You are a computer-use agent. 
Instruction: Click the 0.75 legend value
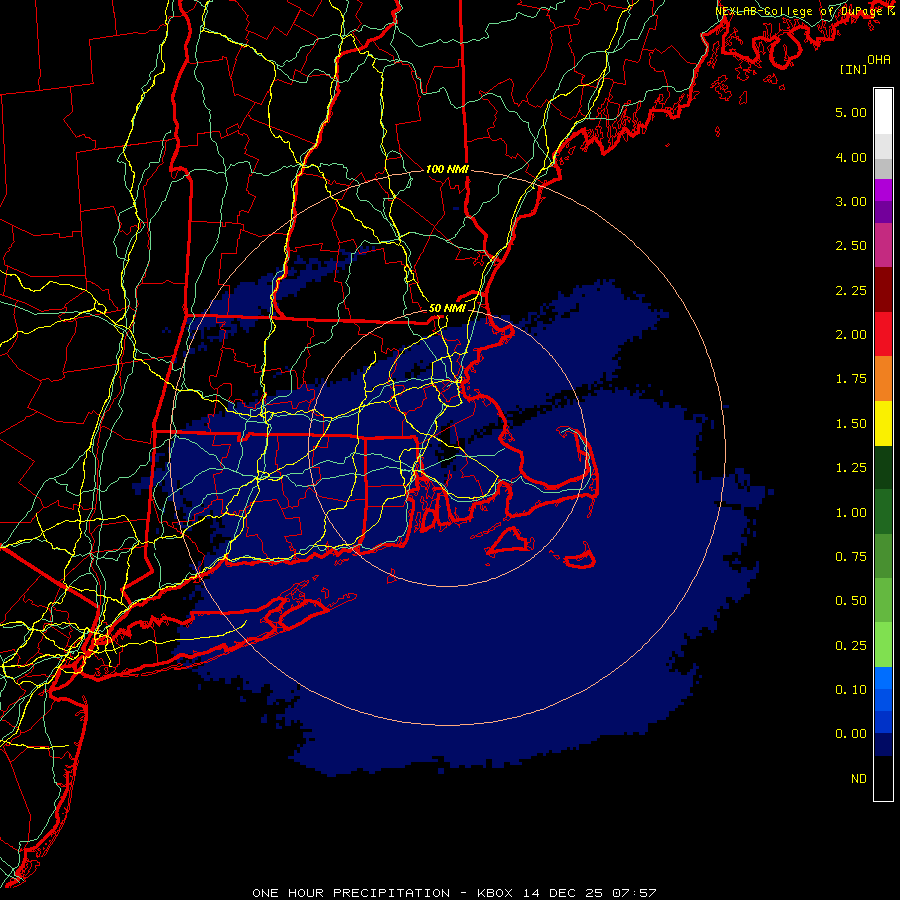click(x=851, y=557)
